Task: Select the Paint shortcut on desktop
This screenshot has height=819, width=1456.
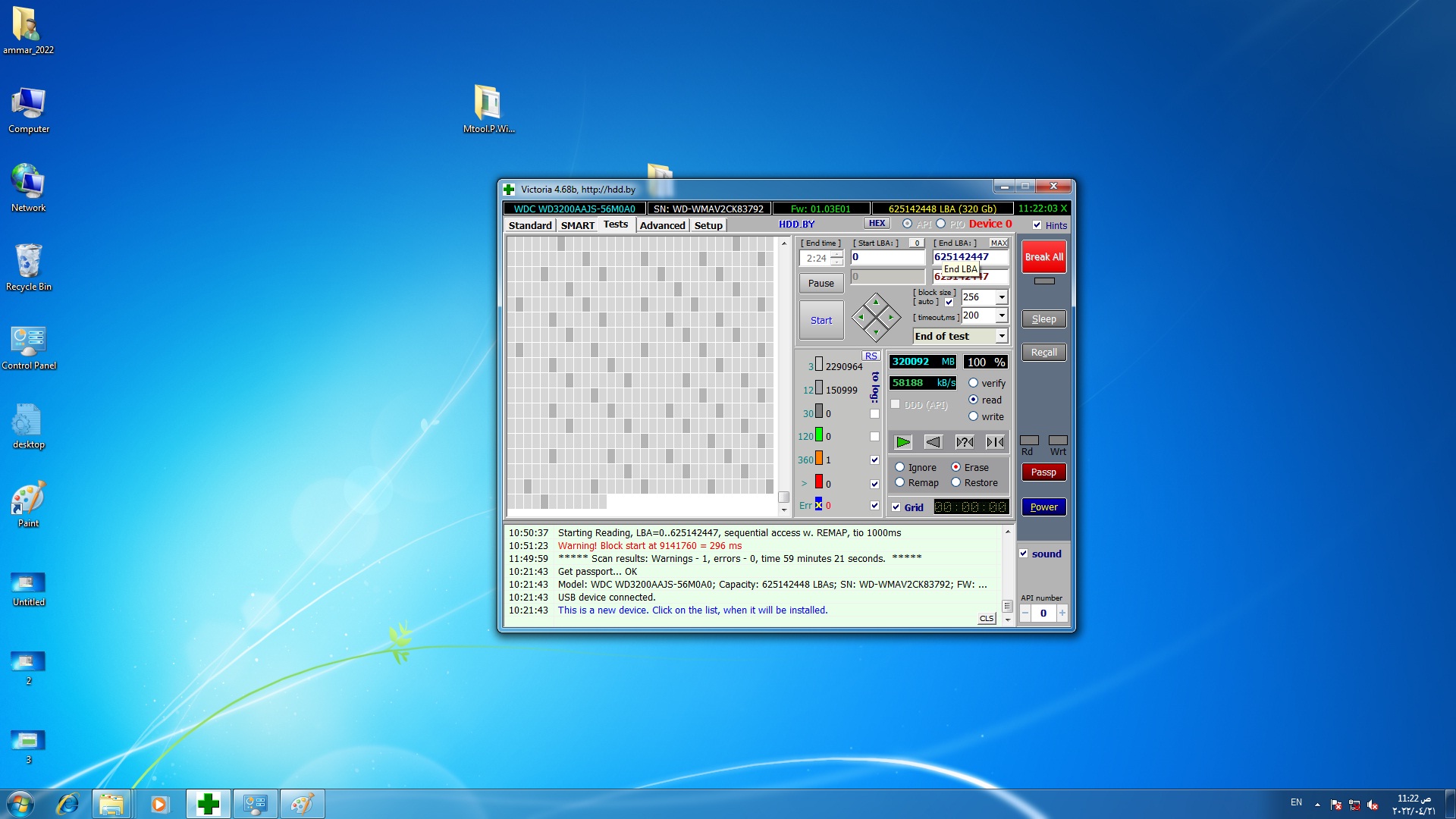Action: tap(29, 504)
